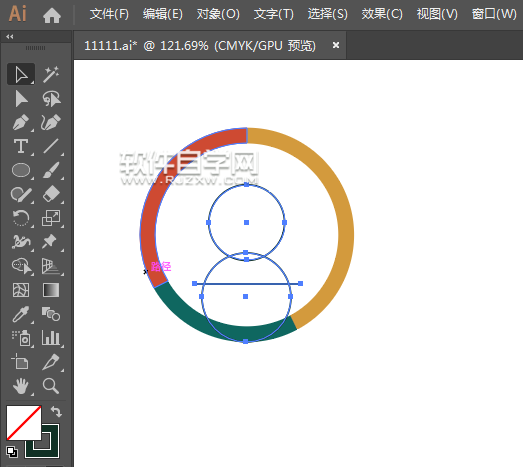Select the Magic Wand tool
The height and width of the screenshot is (467, 523).
(51, 74)
